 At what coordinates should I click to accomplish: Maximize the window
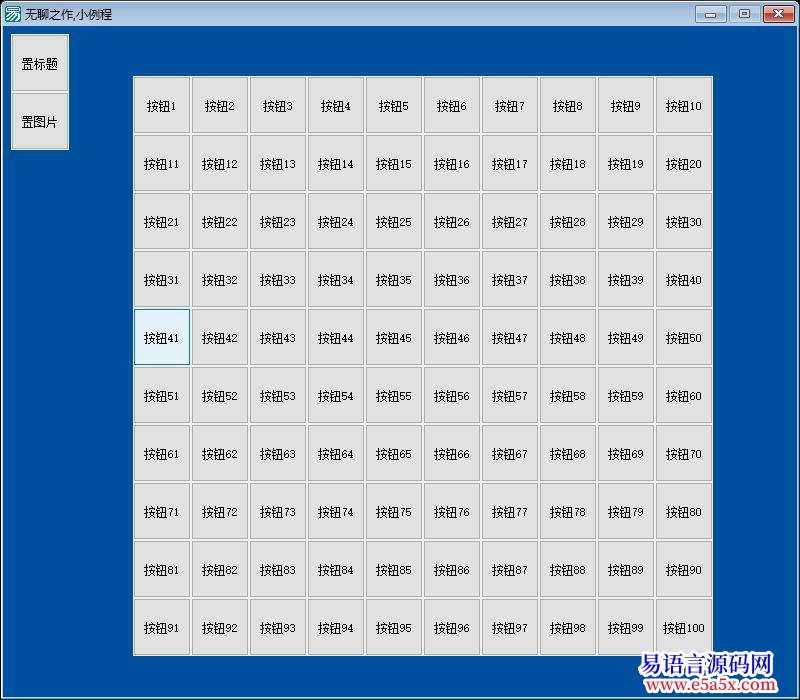[744, 14]
